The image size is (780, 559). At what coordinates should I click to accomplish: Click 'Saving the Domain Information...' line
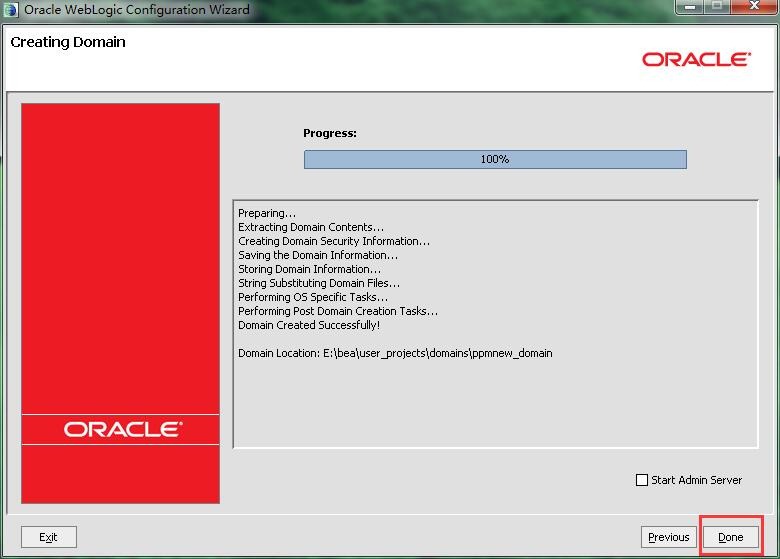tap(318, 255)
